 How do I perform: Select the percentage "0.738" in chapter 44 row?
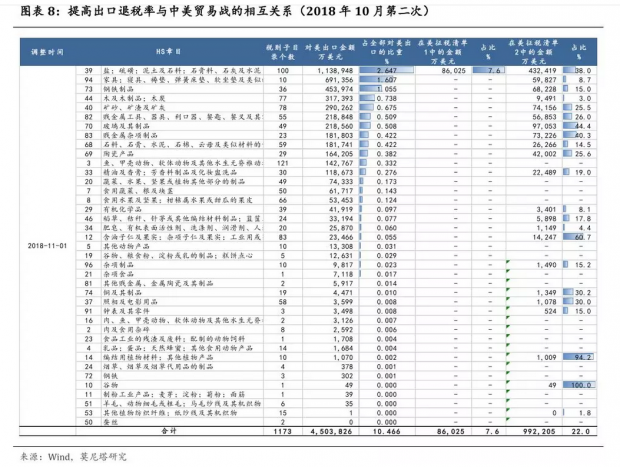(387, 98)
